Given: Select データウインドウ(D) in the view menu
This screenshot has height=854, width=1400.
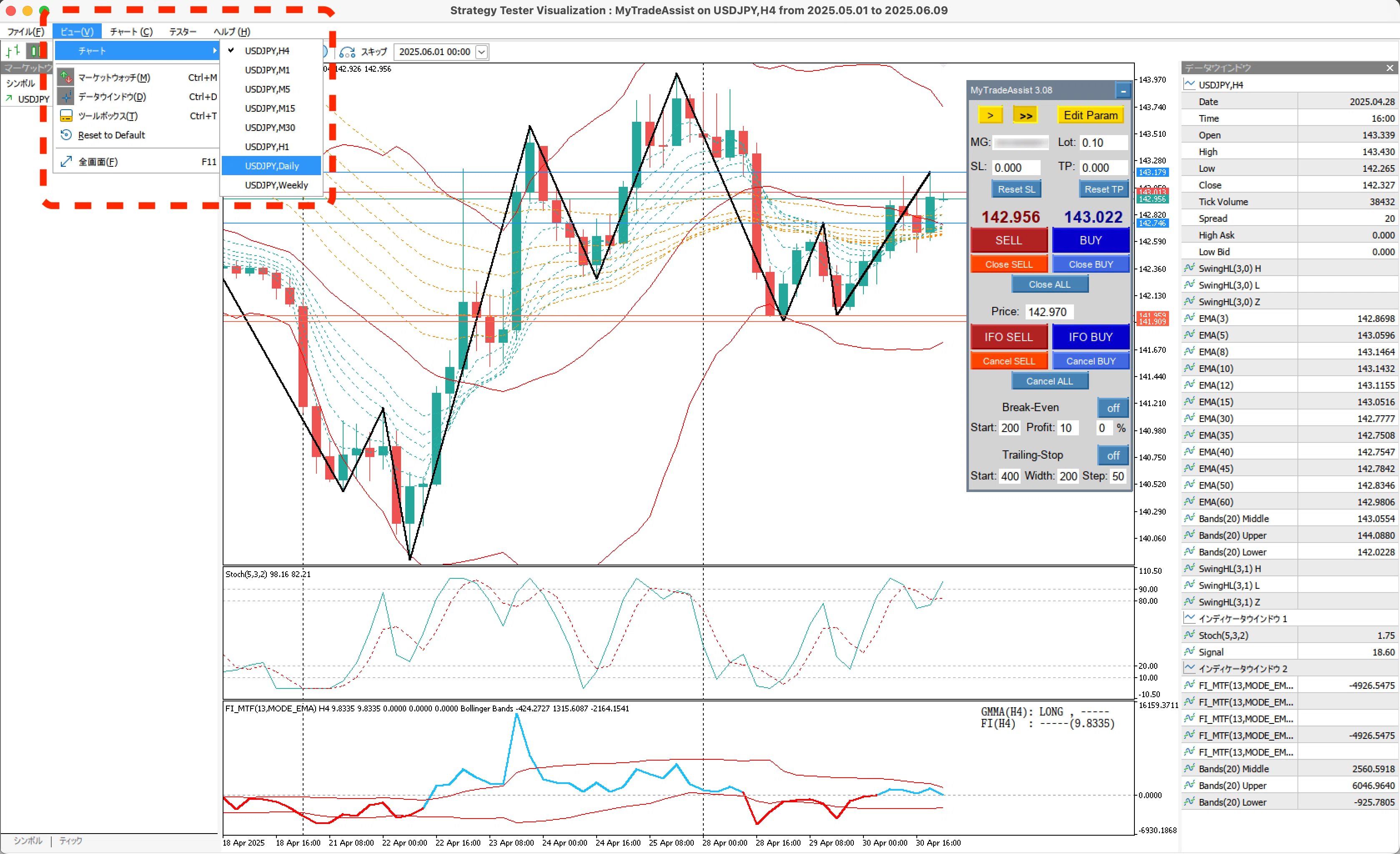Looking at the screenshot, I should [x=137, y=97].
